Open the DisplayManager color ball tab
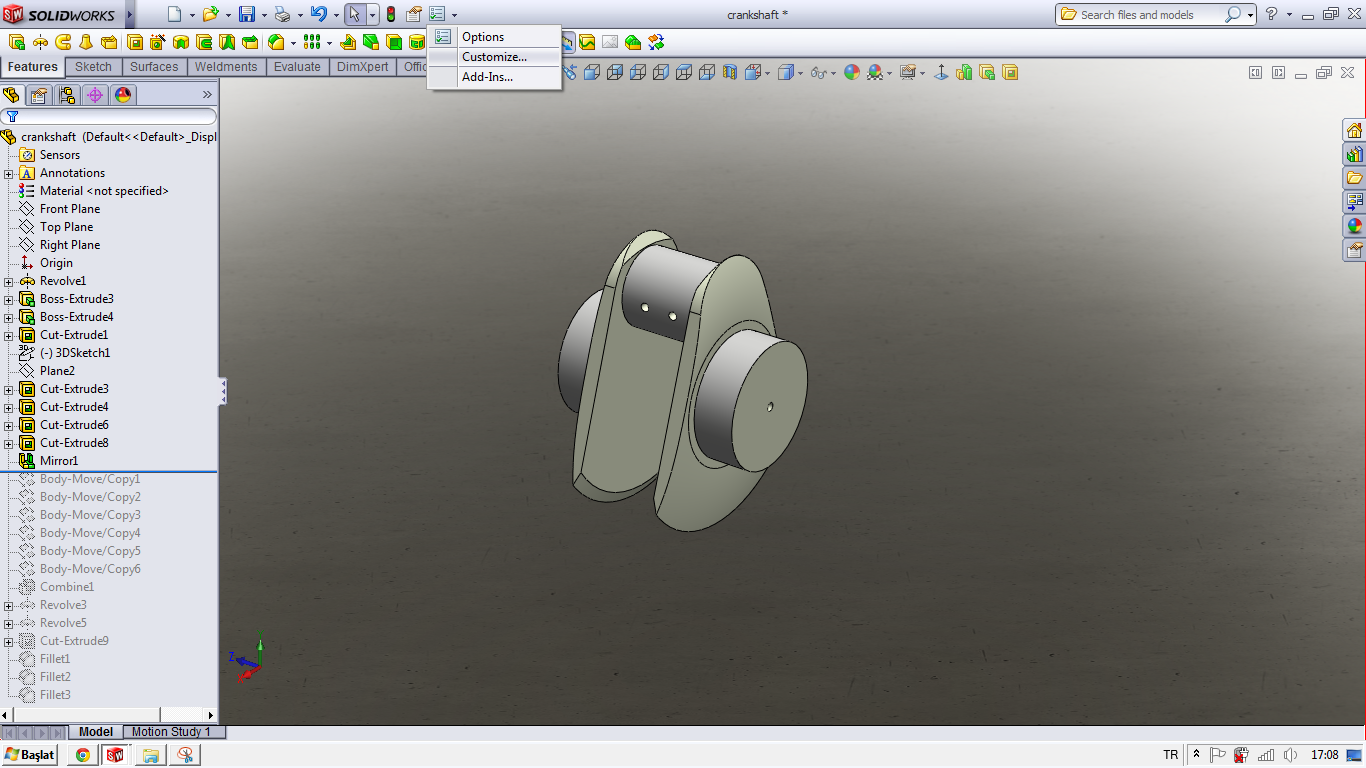This screenshot has width=1366, height=768. [x=123, y=95]
